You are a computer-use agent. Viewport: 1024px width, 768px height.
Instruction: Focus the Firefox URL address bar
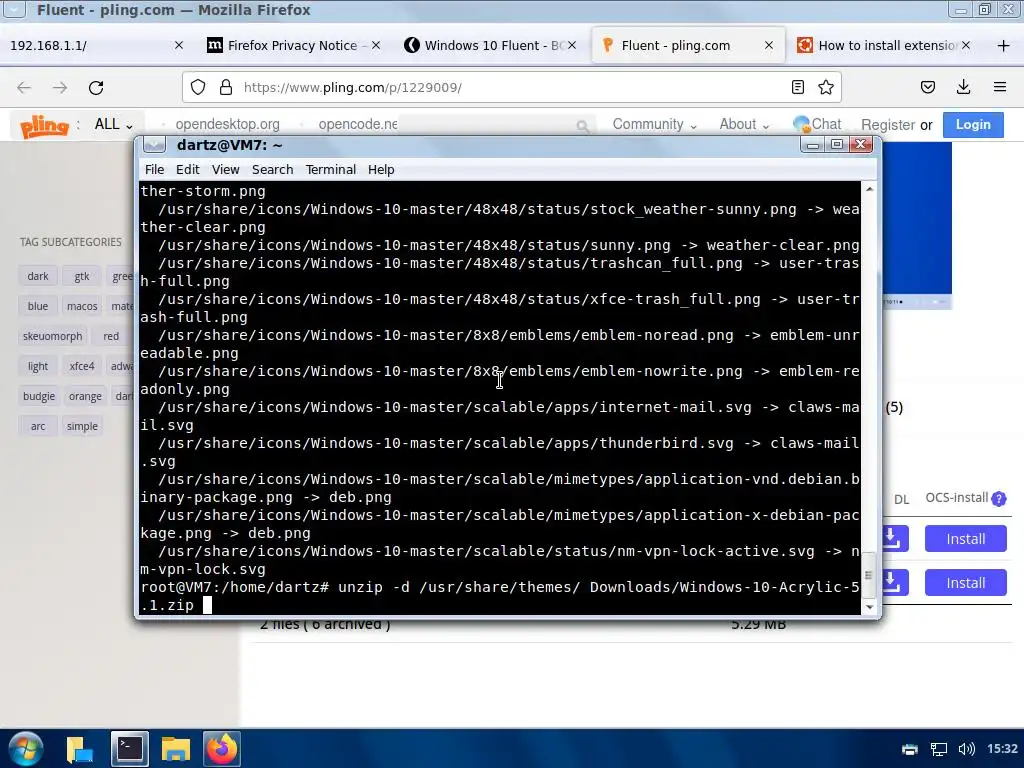(509, 88)
